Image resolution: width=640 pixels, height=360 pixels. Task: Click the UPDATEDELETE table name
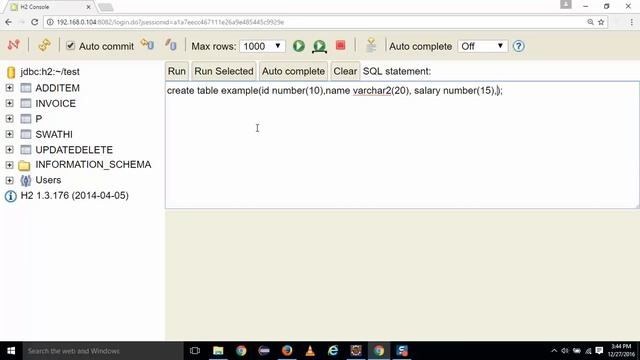click(74, 150)
